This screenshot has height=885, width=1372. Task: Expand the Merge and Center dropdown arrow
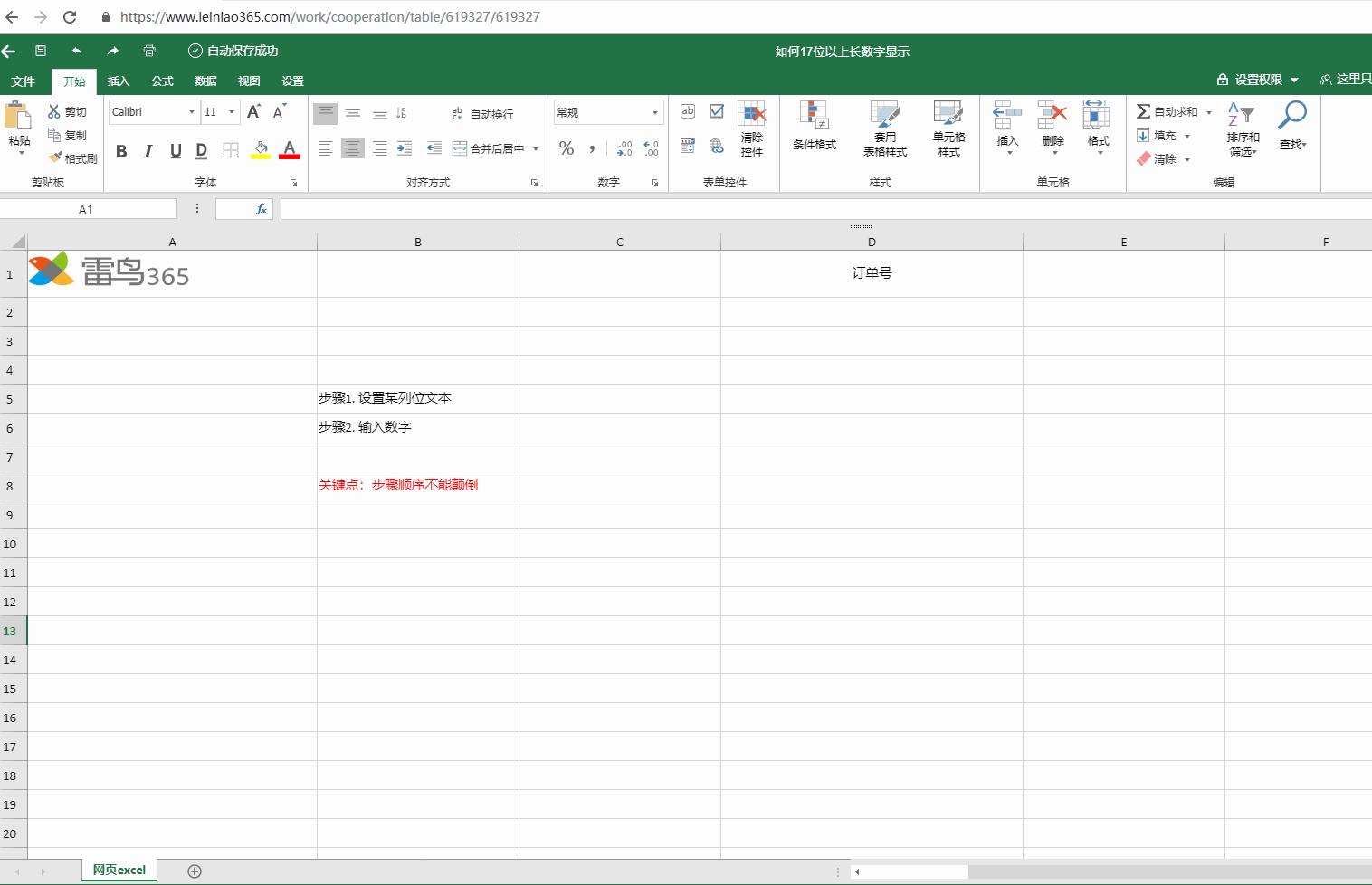[536, 149]
